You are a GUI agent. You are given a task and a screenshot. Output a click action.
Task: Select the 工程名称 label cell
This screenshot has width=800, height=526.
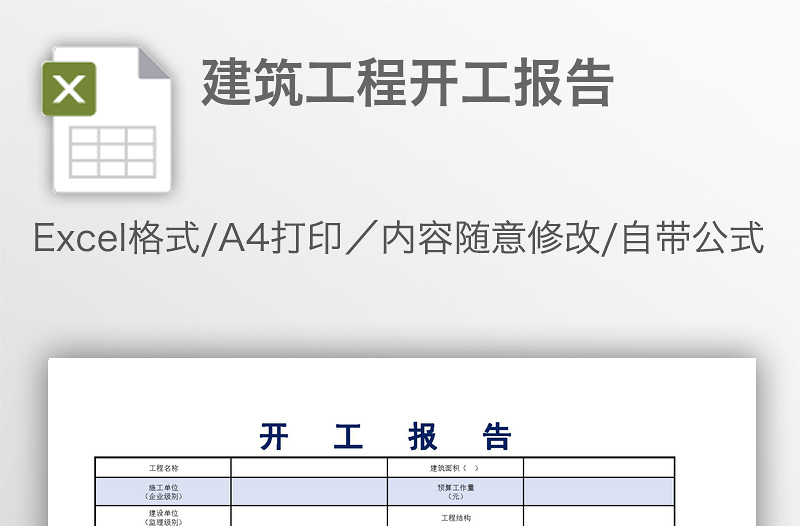pos(163,467)
